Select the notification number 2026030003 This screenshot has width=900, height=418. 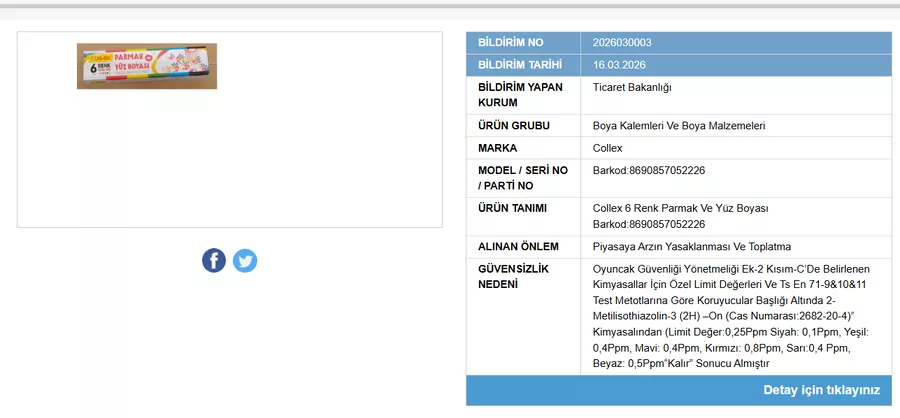[622, 43]
